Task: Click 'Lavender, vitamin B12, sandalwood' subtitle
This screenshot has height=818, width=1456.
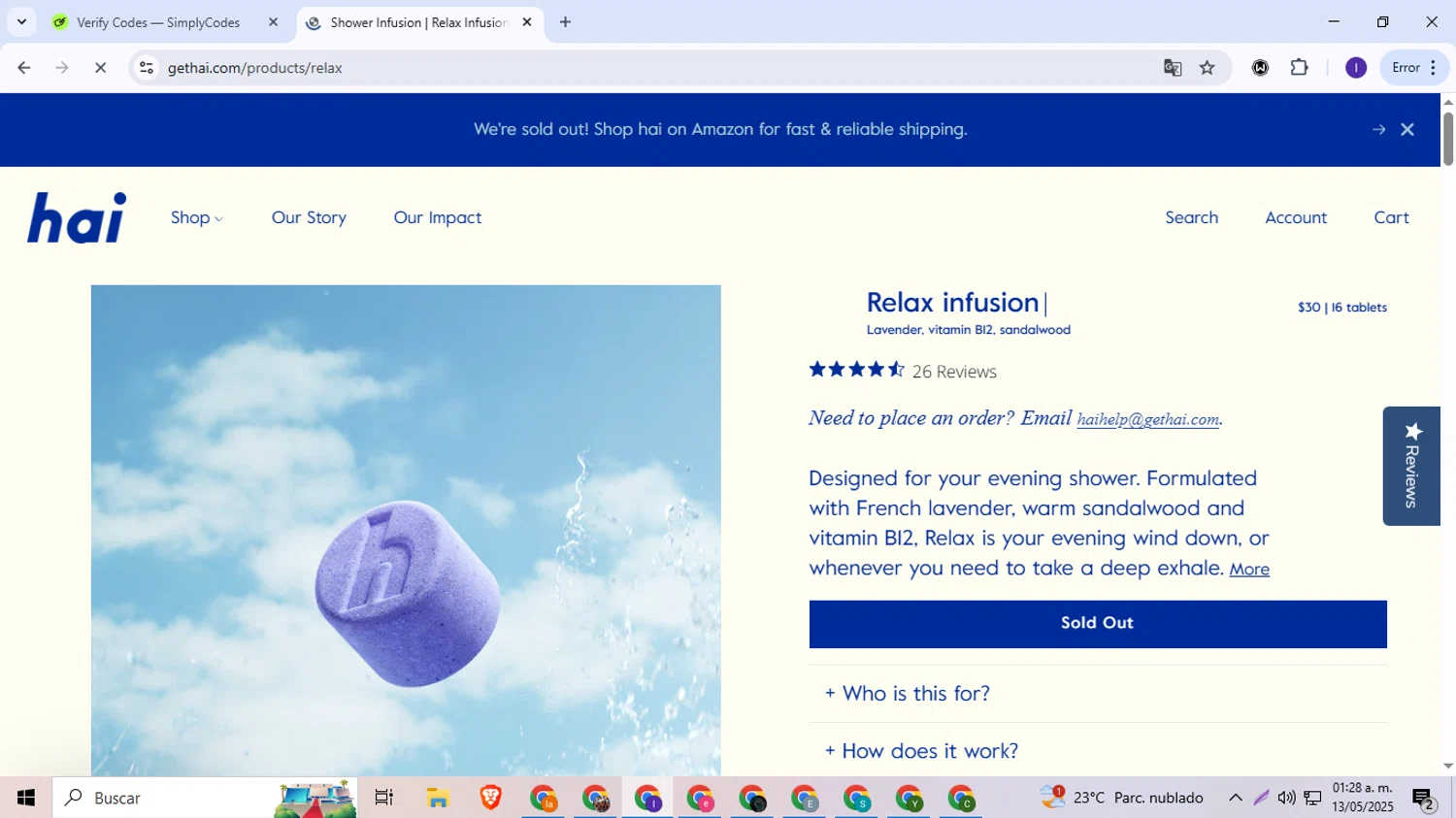Action: (969, 330)
